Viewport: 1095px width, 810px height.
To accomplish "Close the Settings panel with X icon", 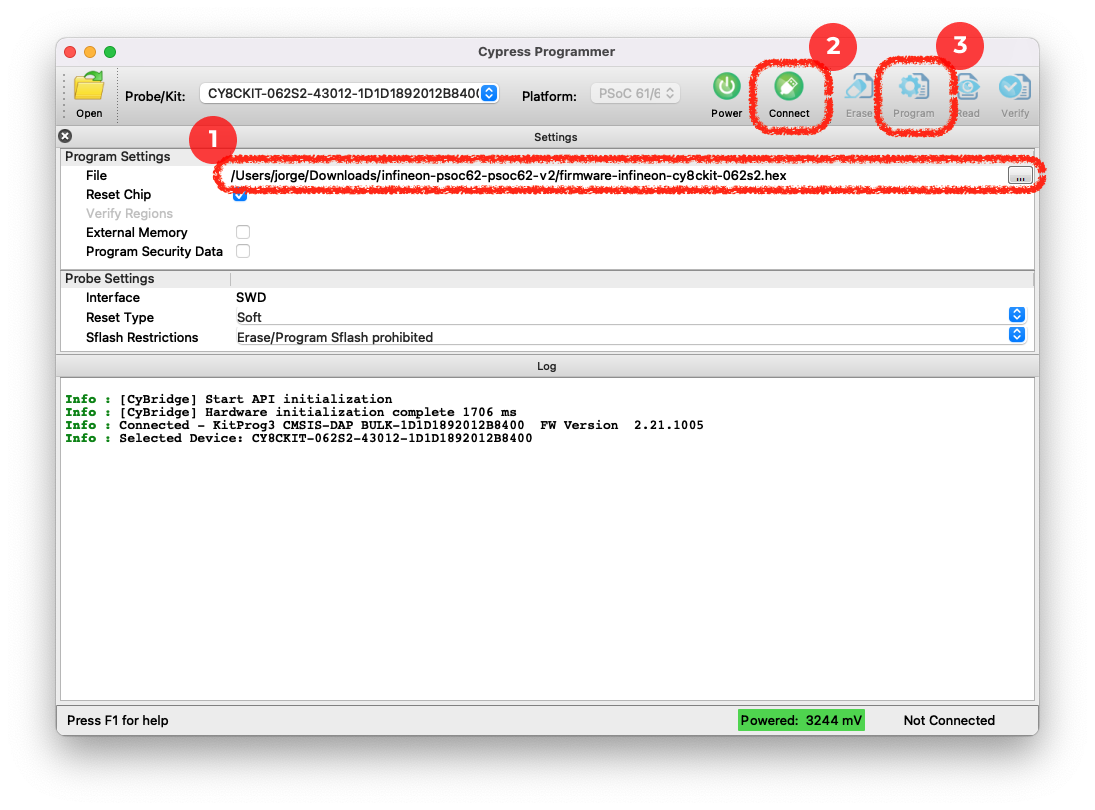I will (65, 136).
